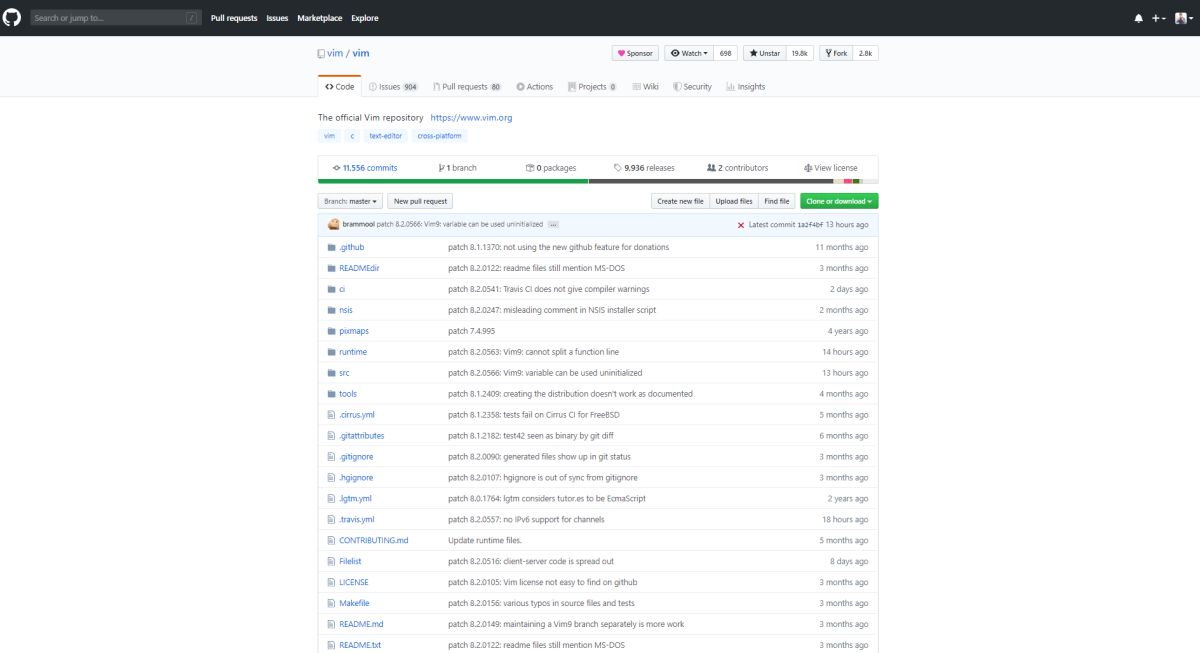Open the nsis folder
The image size is (1200, 653).
tap(346, 310)
